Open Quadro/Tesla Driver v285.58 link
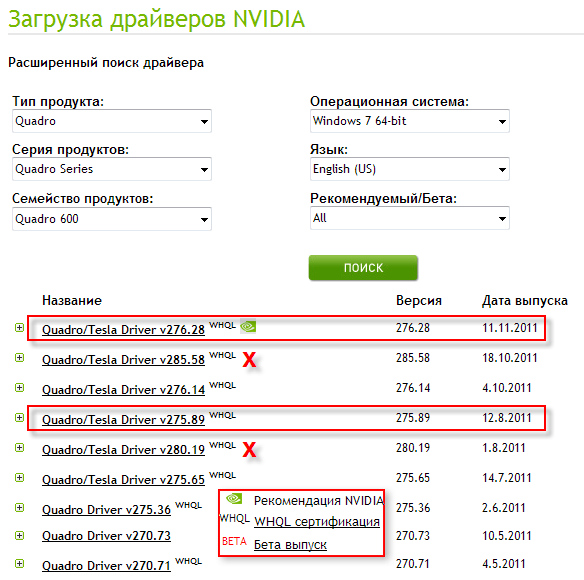584x580 pixels. (x=123, y=360)
